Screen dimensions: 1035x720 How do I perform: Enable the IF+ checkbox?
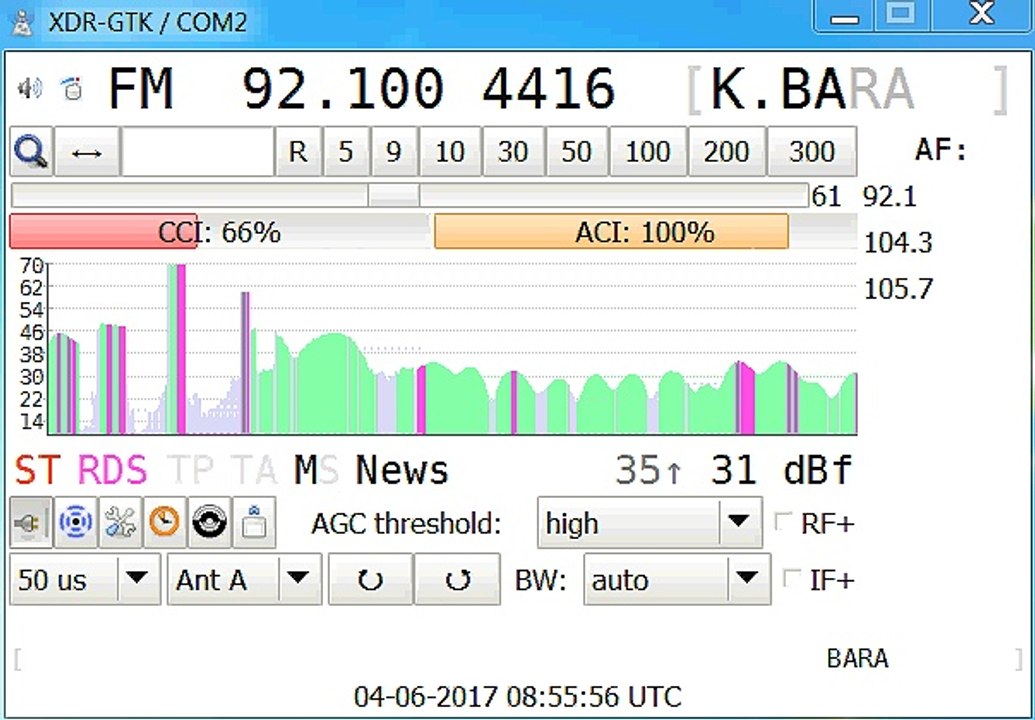pyautogui.click(x=791, y=579)
